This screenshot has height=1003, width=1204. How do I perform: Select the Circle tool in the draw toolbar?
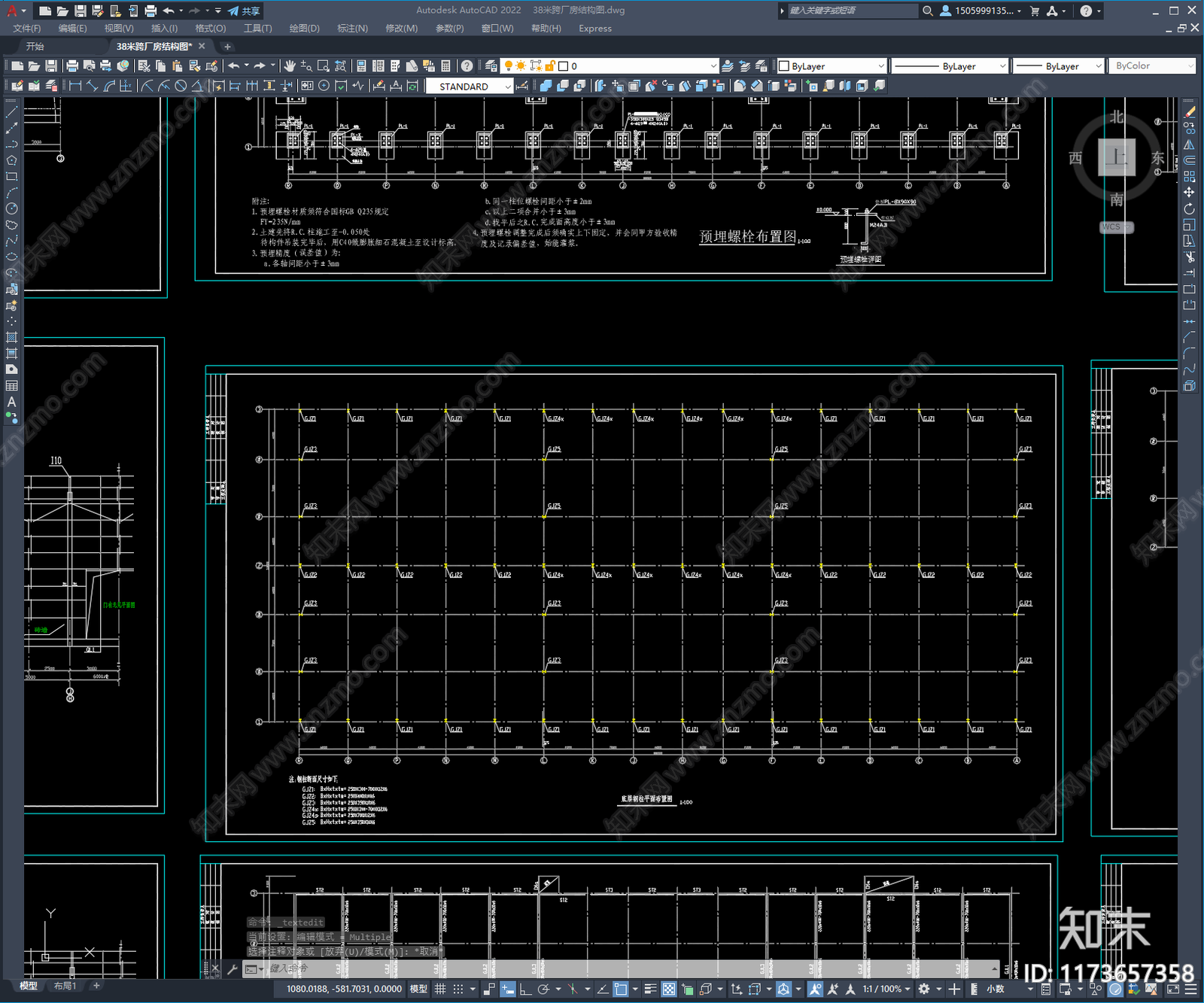(11, 208)
